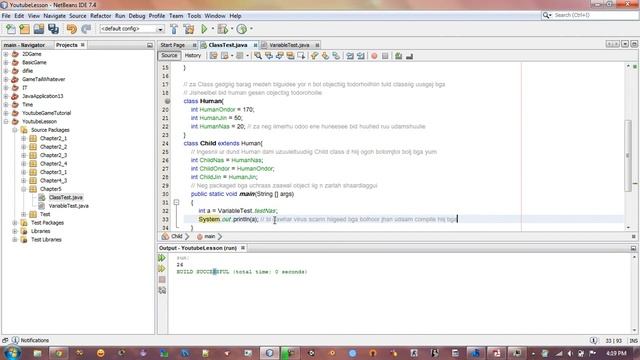Select ClassTest.java in project tree
This screenshot has height=360, width=640.
(66, 198)
